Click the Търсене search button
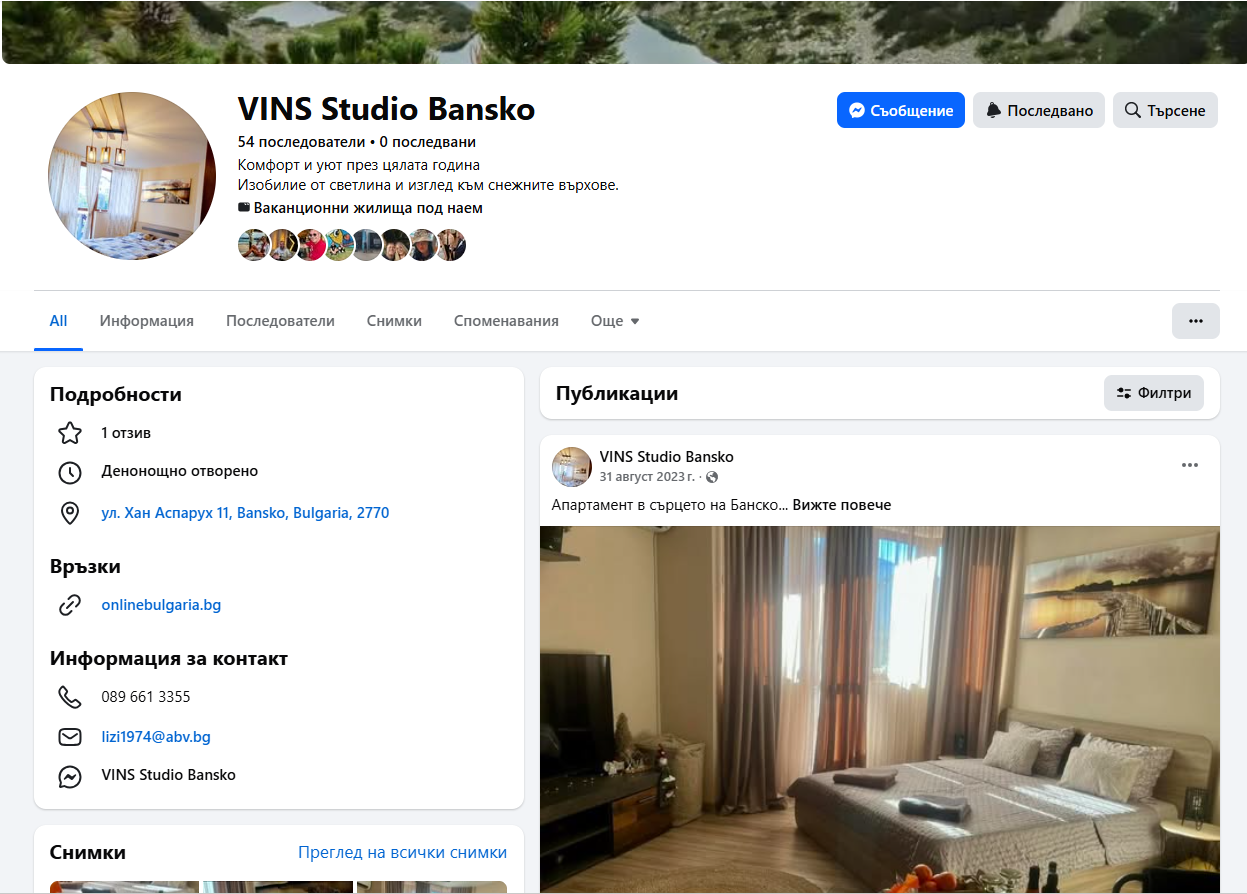This screenshot has height=894, width=1247. 1165,110
